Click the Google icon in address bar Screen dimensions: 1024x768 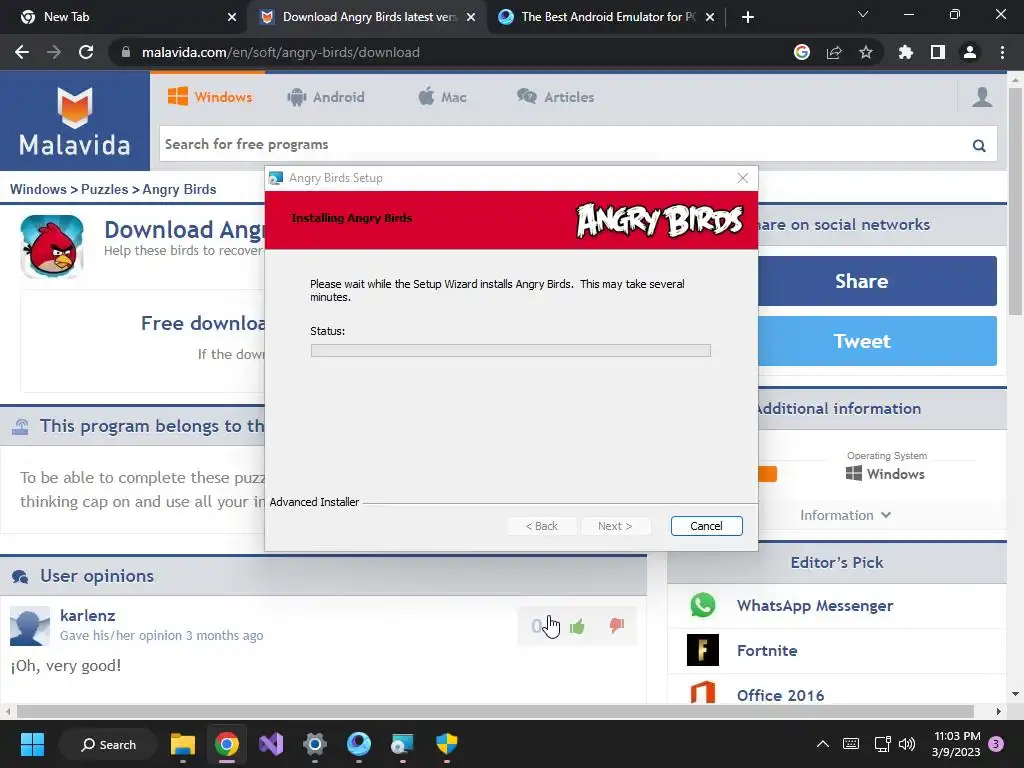pyautogui.click(x=802, y=52)
